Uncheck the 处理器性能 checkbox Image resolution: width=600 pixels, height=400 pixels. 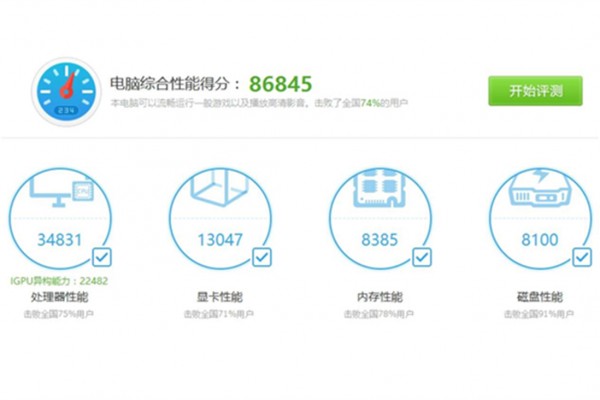point(102,257)
